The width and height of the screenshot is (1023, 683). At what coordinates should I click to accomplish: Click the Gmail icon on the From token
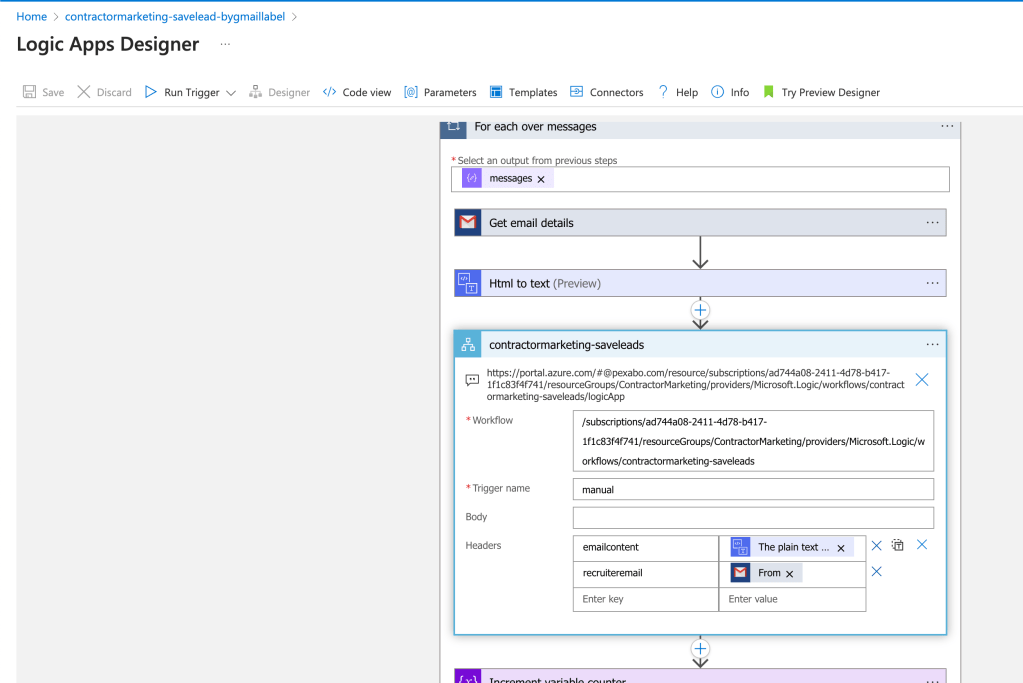pyautogui.click(x=740, y=572)
